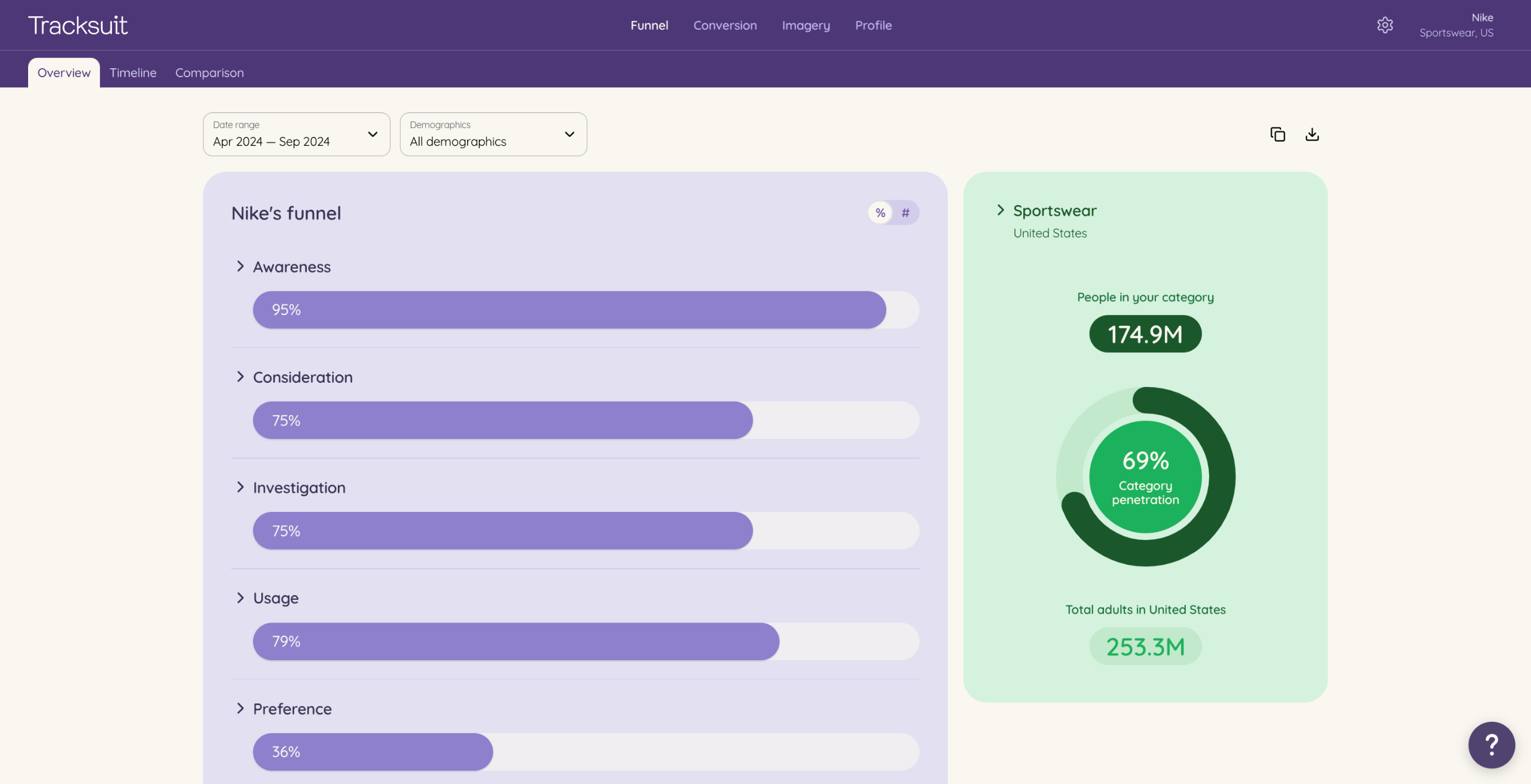Screen dimensions: 1531x784
Task: Click the Tracksuit logo
Action: (x=78, y=25)
